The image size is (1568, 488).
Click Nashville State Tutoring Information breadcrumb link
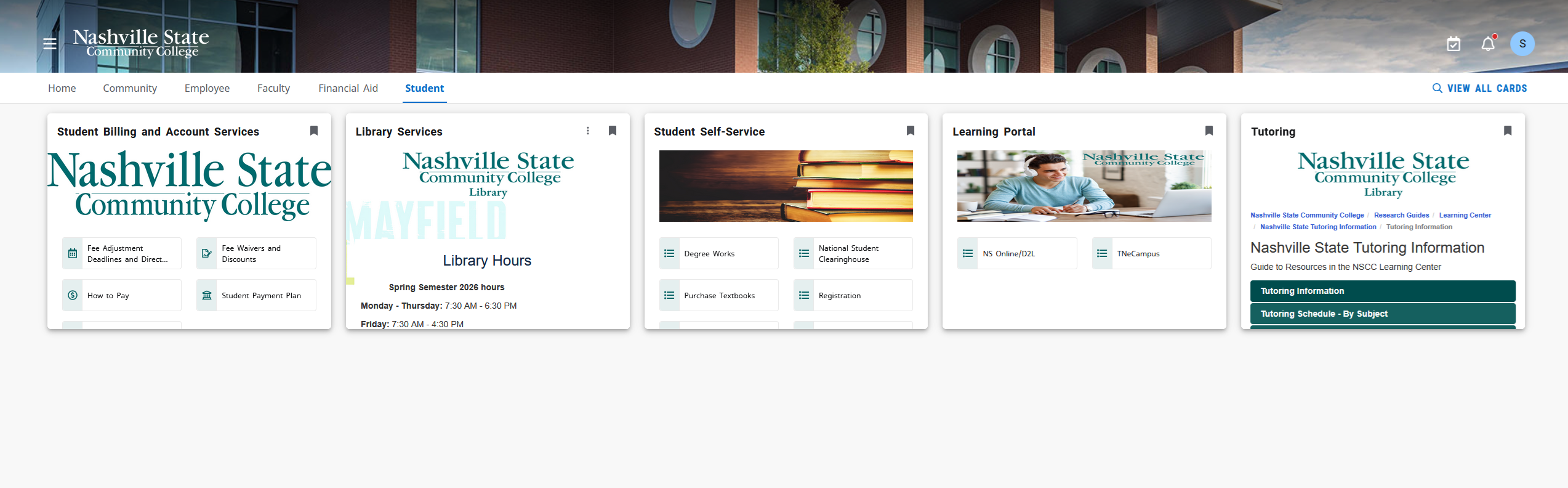1318,227
